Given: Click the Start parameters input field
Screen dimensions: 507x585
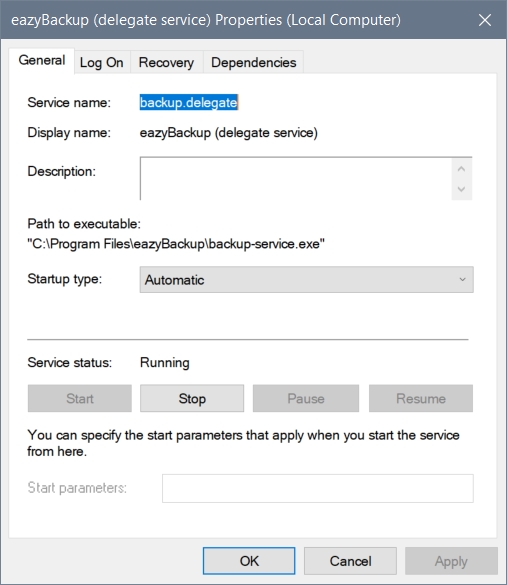Looking at the screenshot, I should [x=318, y=488].
